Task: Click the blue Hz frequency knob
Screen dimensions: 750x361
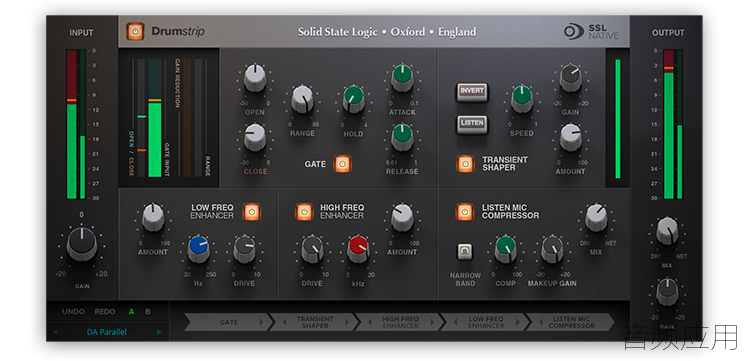Action: [199, 249]
